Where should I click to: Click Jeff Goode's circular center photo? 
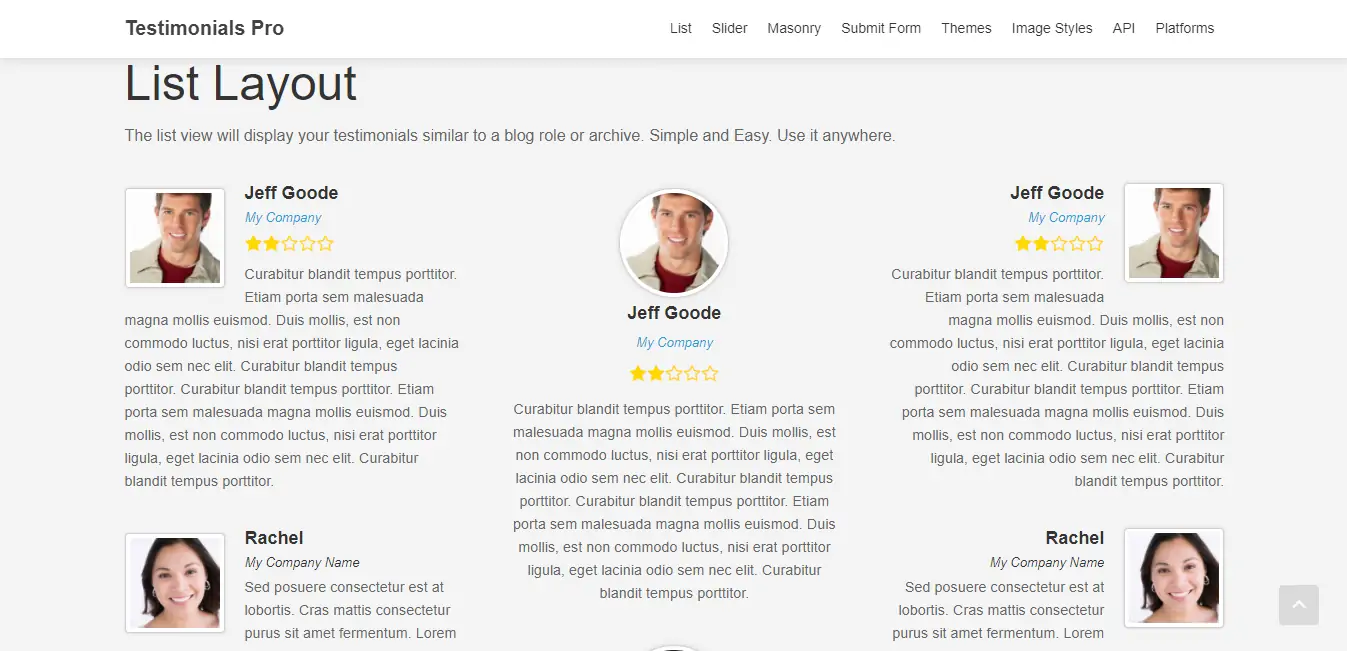pyautogui.click(x=674, y=243)
